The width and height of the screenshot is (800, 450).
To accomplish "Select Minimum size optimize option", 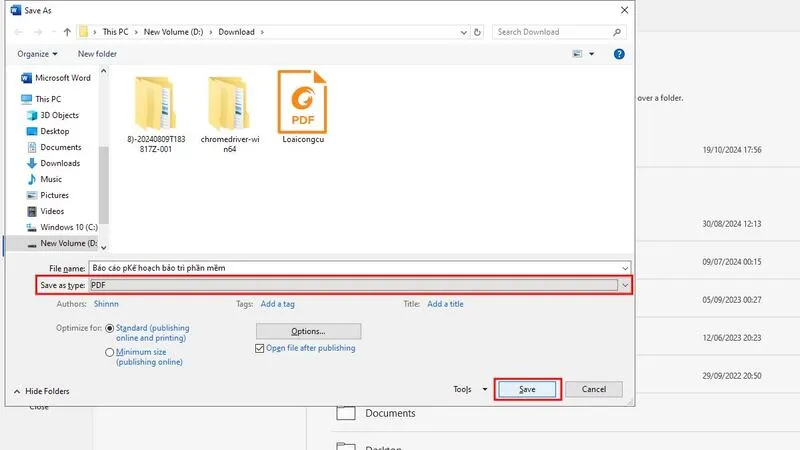I will [110, 353].
